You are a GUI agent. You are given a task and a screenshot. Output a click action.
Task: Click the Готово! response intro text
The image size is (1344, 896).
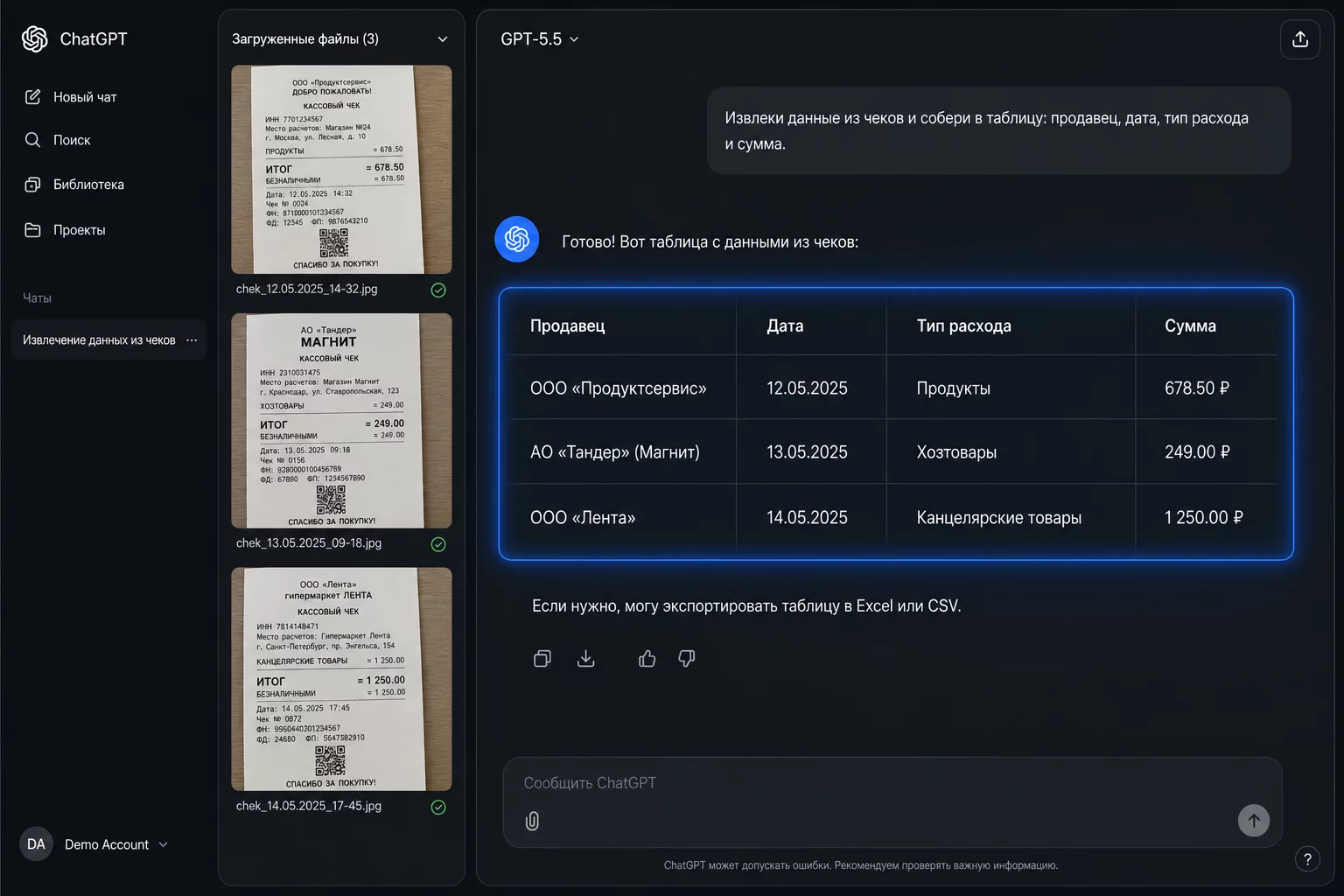tap(710, 241)
